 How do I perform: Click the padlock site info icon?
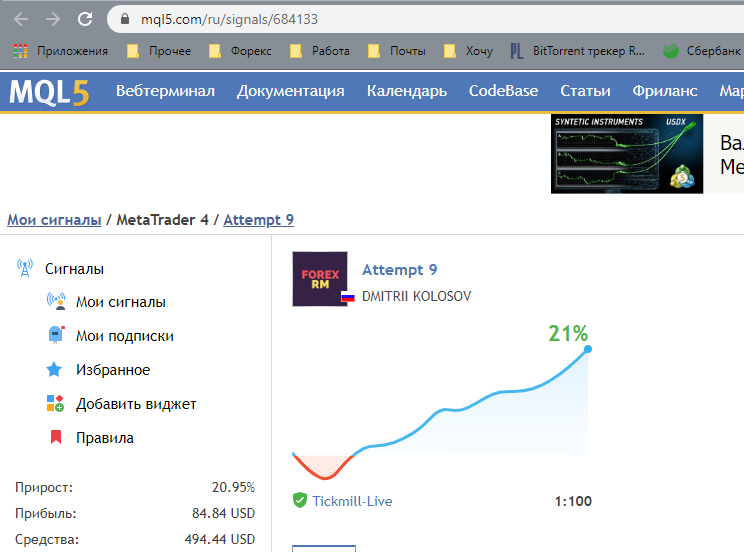125,19
